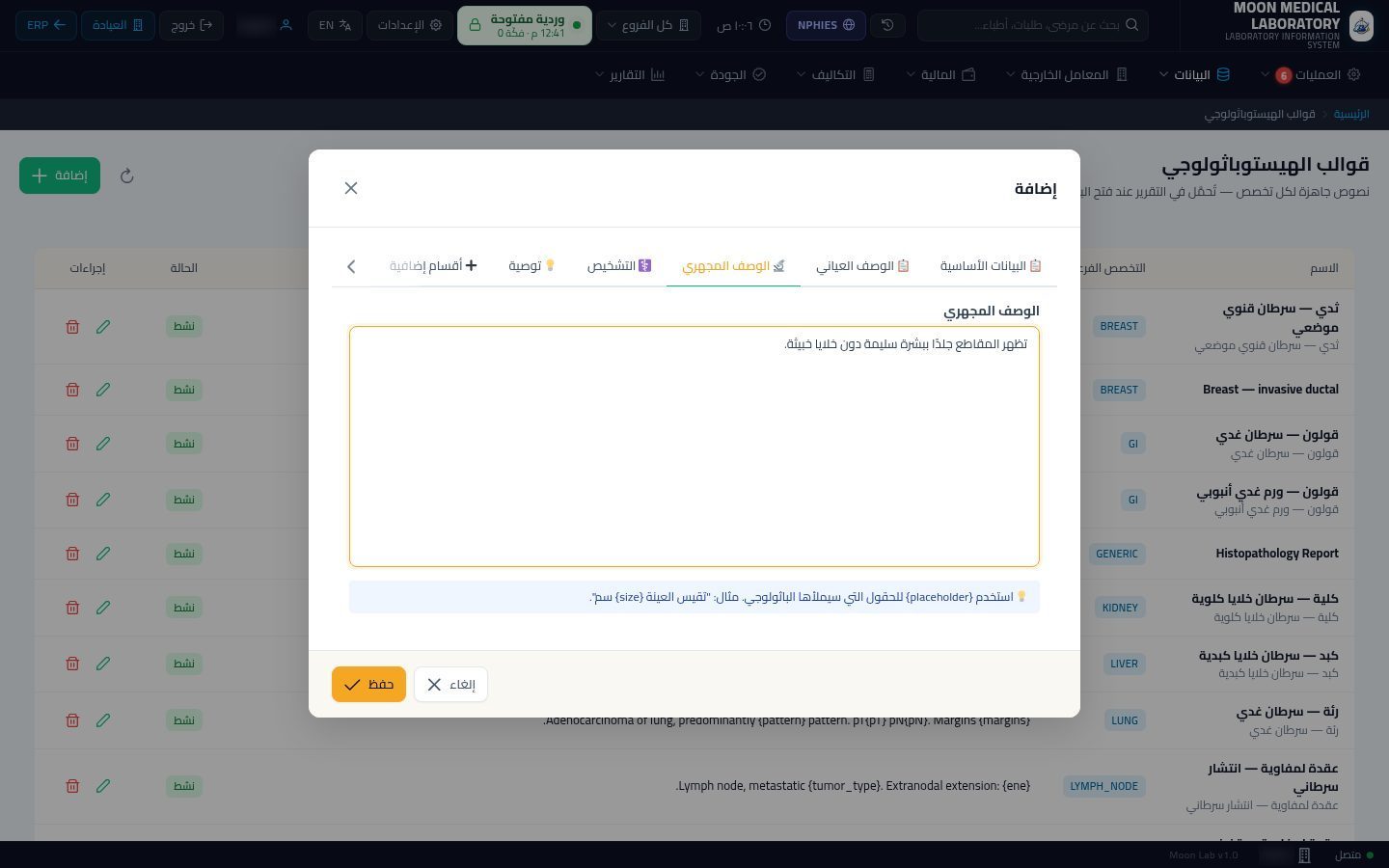Expand the البيانات menu
This screenshot has height=868, width=1389.
(1195, 74)
